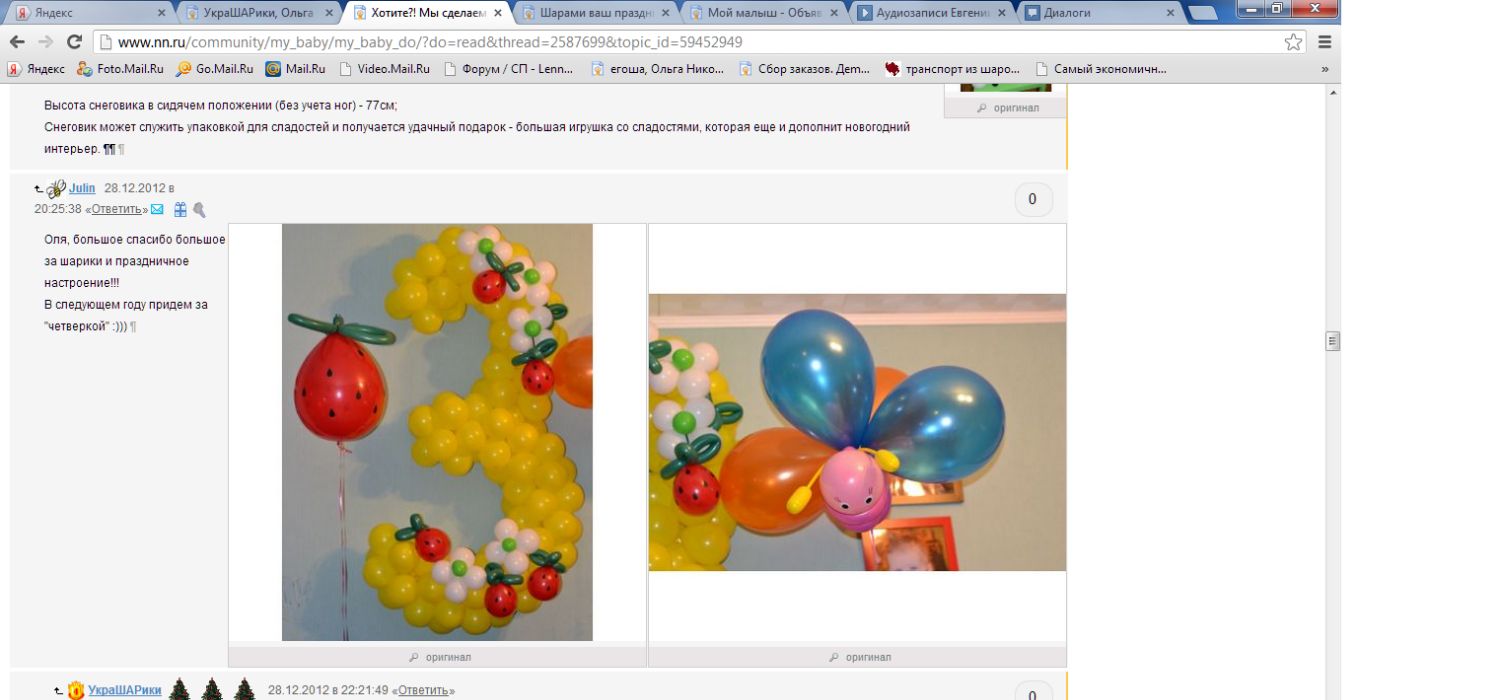The width and height of the screenshot is (1500, 700).
Task: View original of the number three photo
Action: point(440,657)
